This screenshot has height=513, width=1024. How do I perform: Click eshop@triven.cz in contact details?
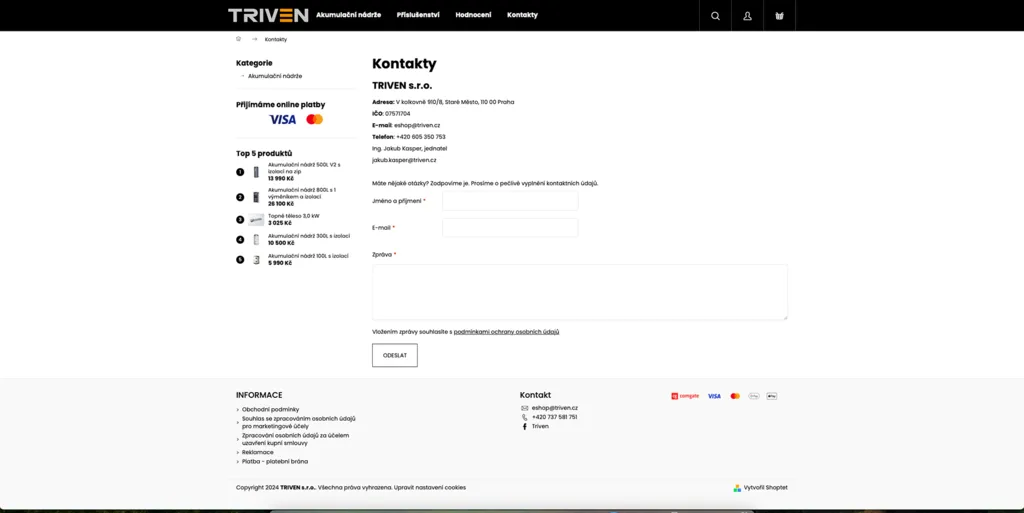click(x=417, y=125)
